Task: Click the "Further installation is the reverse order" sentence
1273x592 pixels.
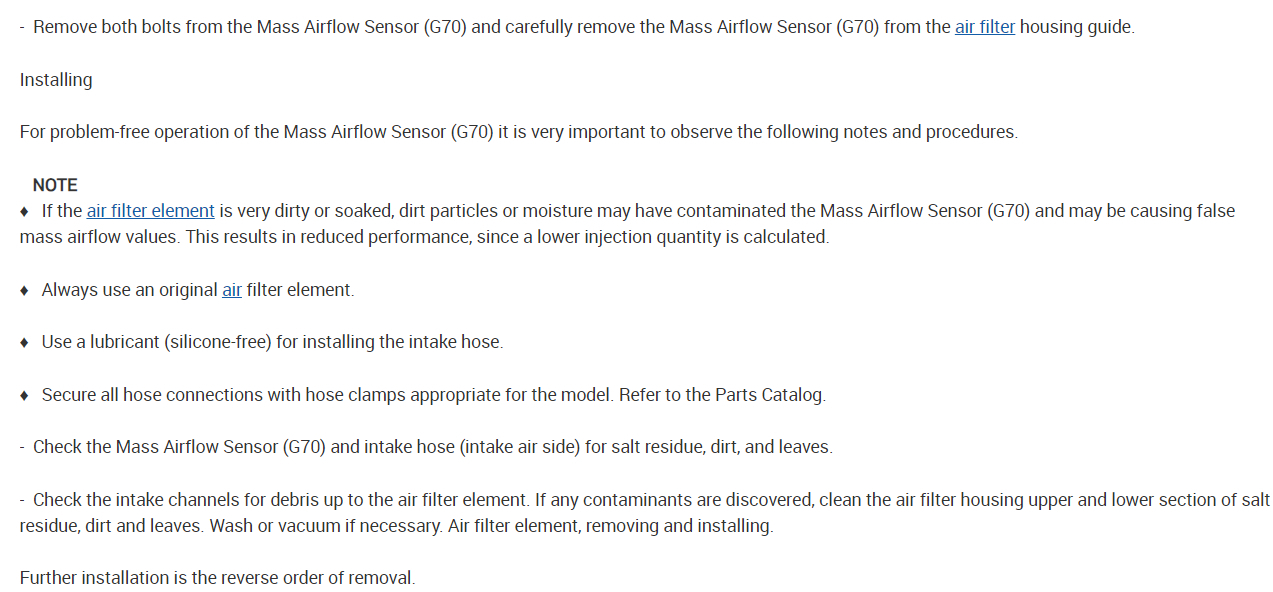Action: [x=217, y=578]
